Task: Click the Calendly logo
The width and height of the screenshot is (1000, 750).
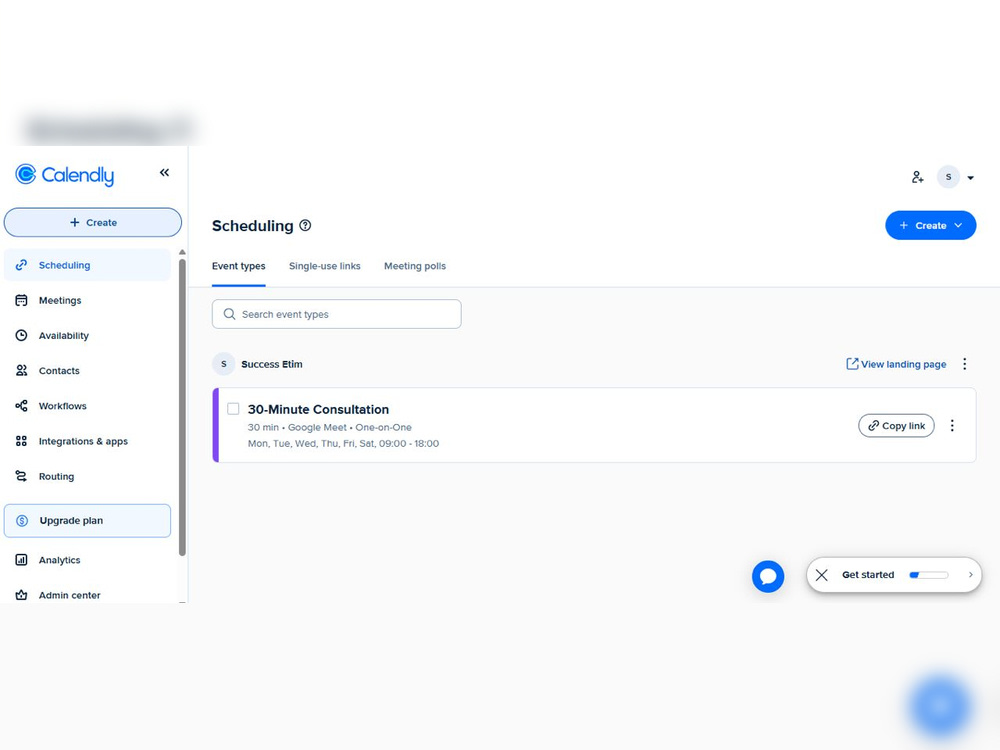Action: pos(64,175)
